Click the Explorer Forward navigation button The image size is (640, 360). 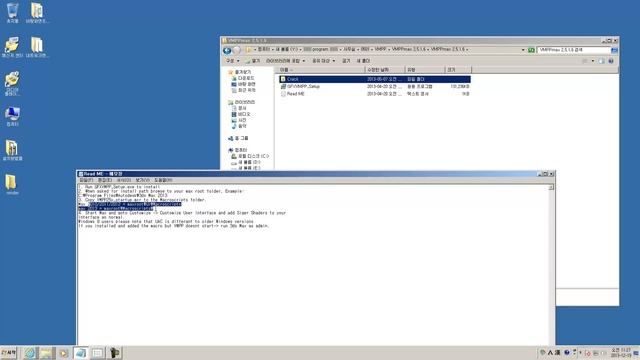236,50
